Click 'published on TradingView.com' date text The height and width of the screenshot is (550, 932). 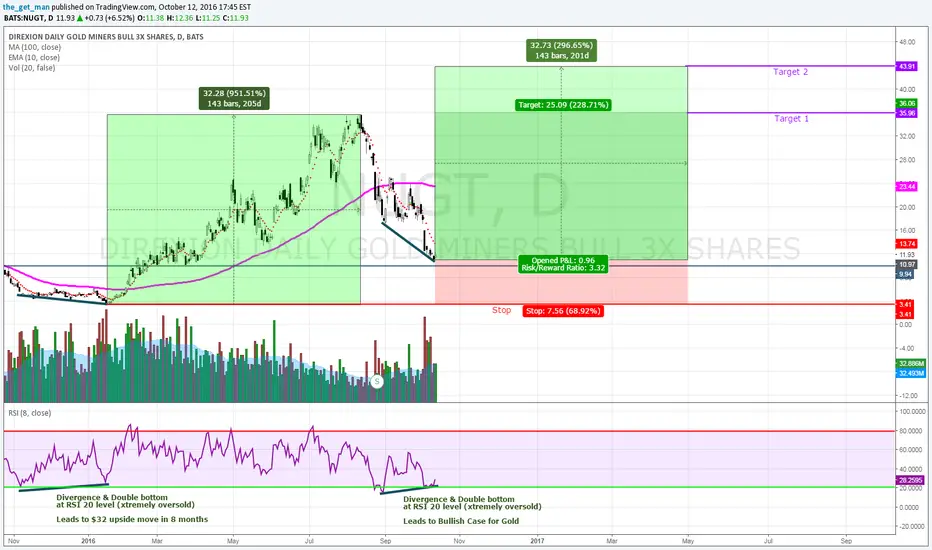pyautogui.click(x=152, y=7)
